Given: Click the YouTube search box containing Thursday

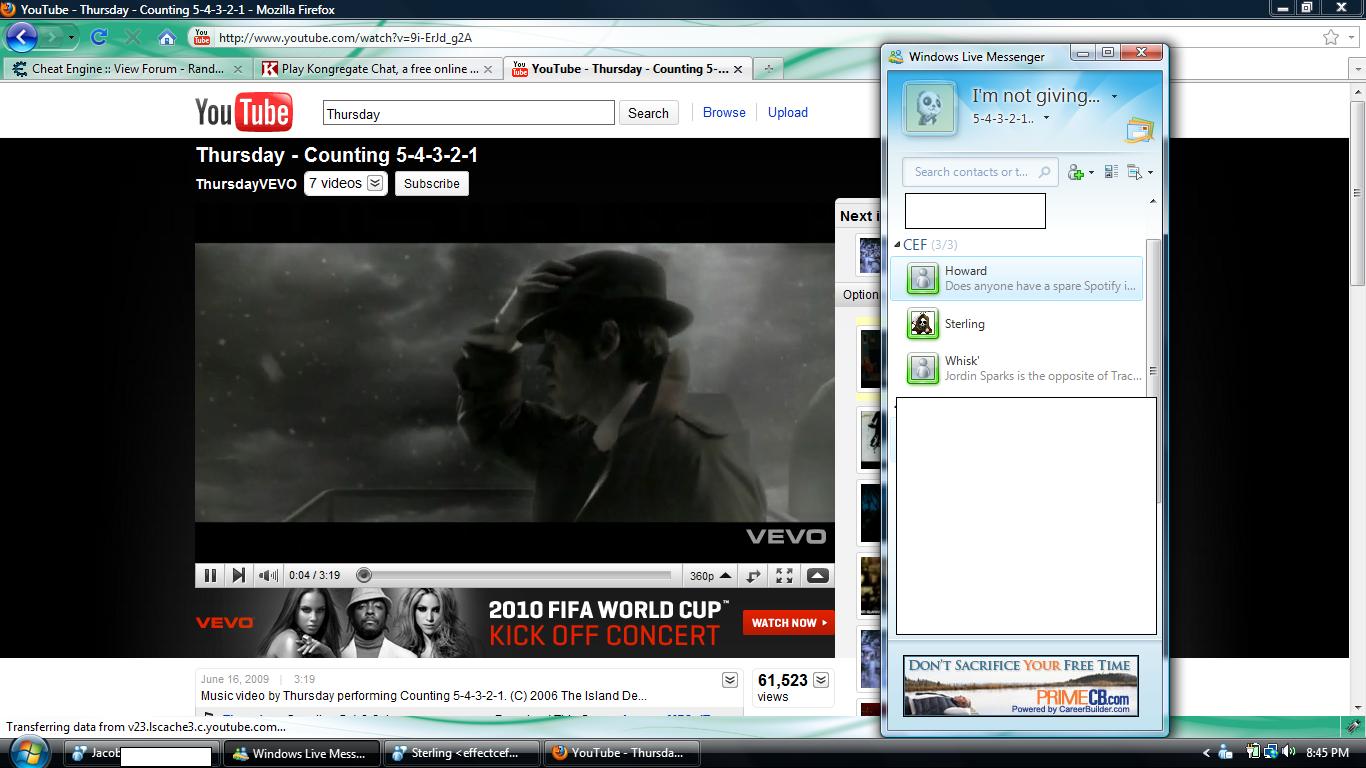Looking at the screenshot, I should 468,113.
